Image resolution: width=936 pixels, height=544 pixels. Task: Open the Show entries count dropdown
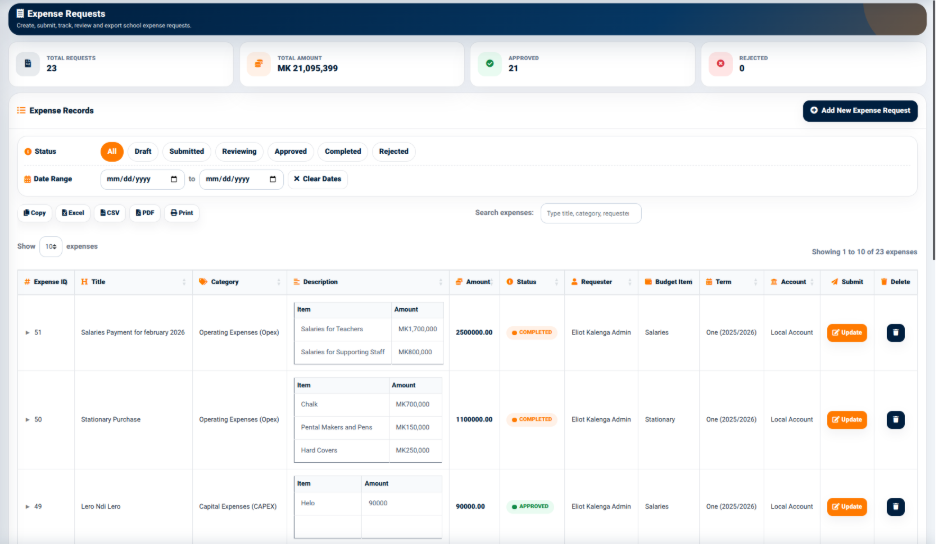click(x=51, y=247)
